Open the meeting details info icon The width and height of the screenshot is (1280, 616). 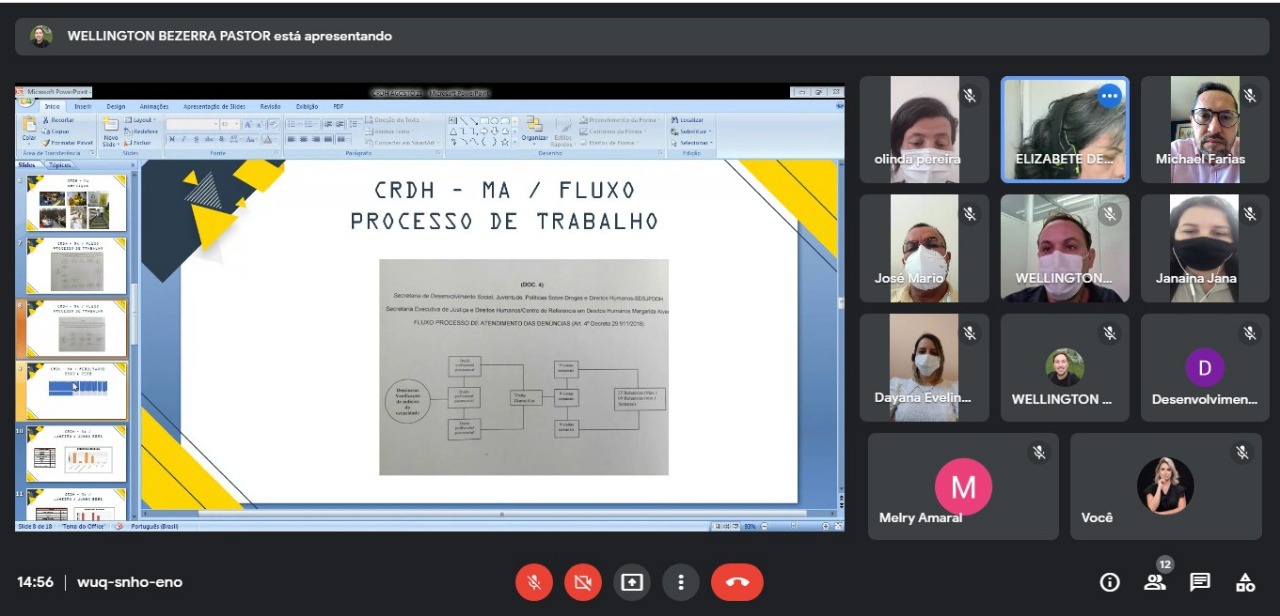[1109, 582]
